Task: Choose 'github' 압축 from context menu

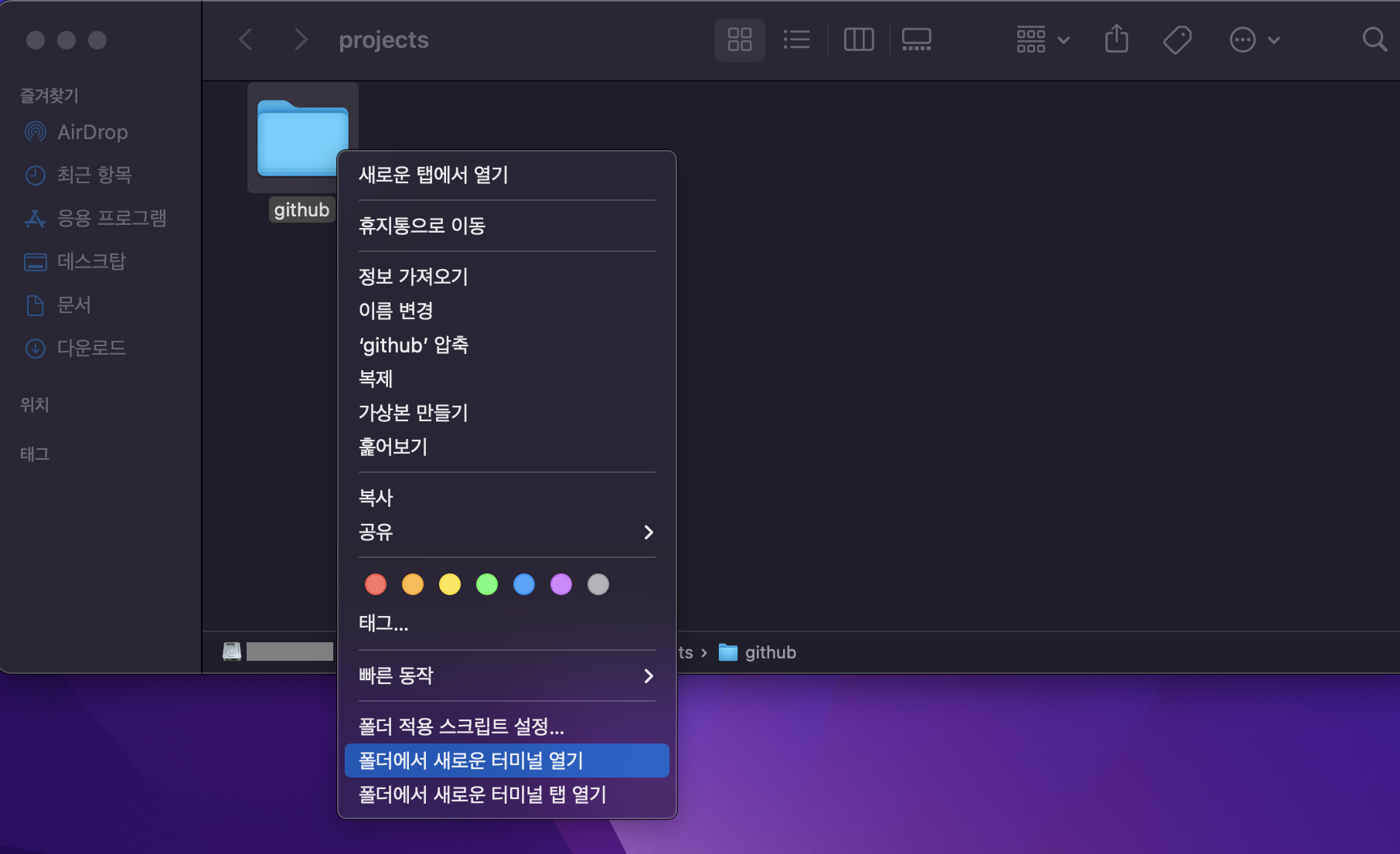Action: point(507,345)
